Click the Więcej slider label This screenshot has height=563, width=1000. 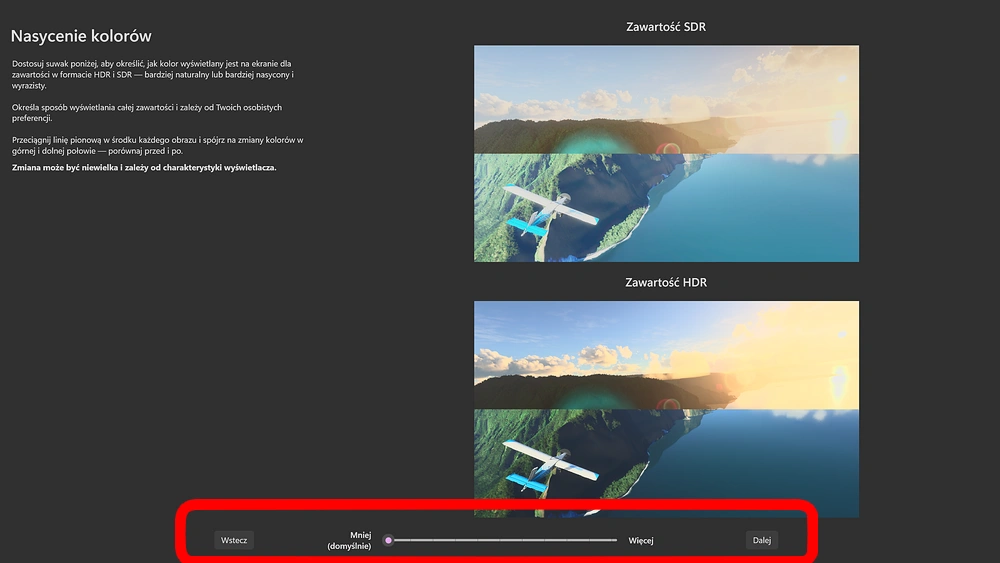tap(641, 540)
